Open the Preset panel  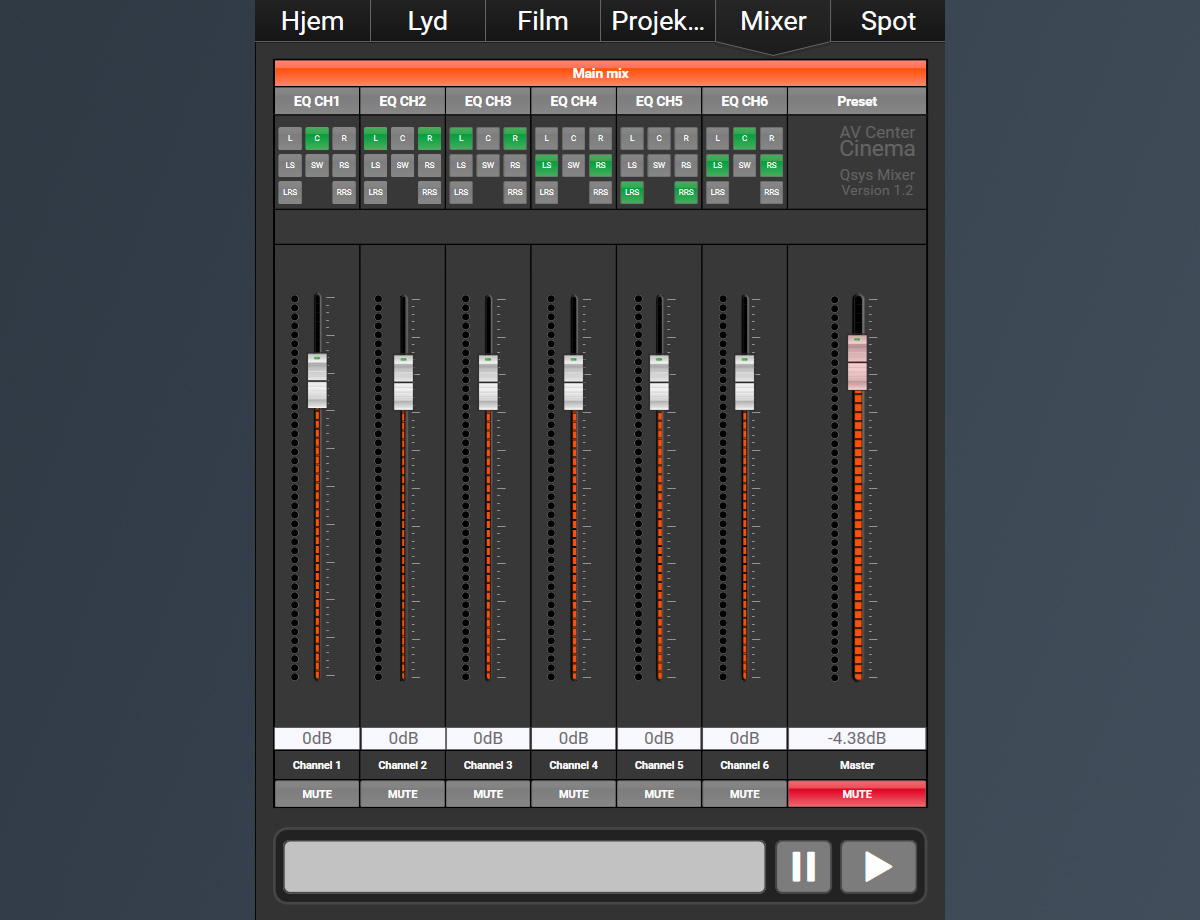click(857, 101)
